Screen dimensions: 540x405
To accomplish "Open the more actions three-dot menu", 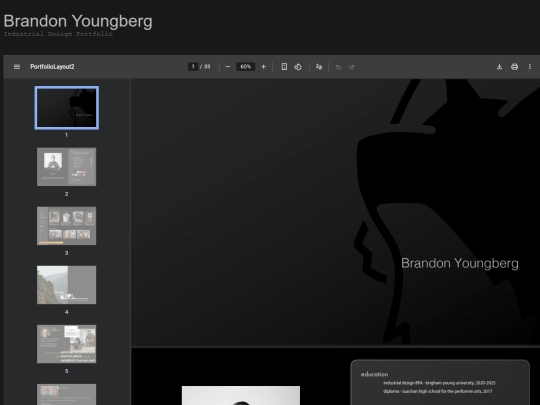I will pyautogui.click(x=530, y=67).
